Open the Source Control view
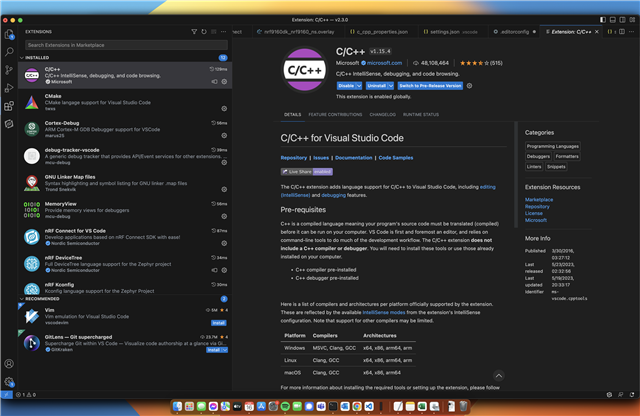The image size is (640, 416). coord(9,70)
